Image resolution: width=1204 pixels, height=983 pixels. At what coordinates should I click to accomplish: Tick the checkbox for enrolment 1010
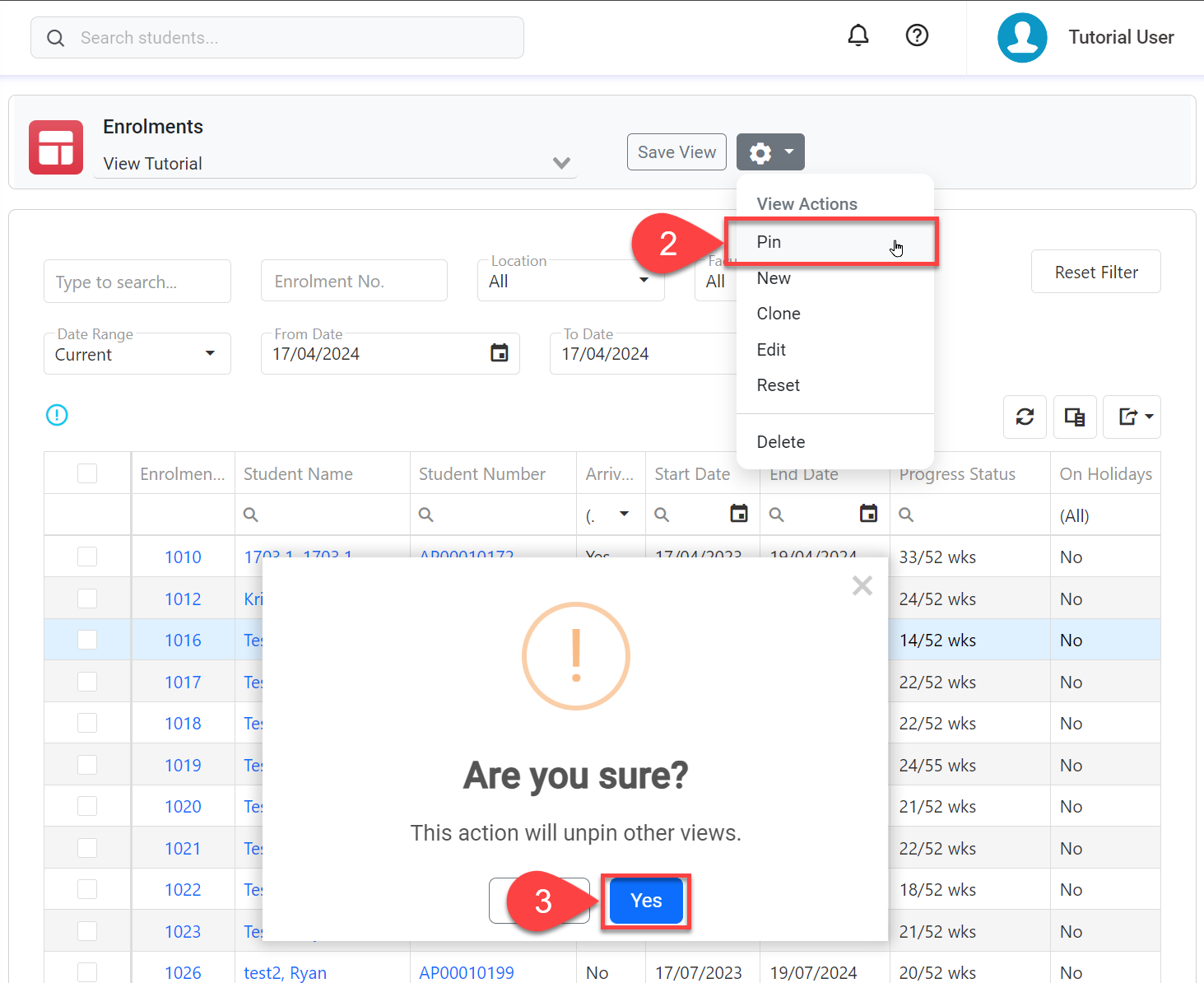(87, 557)
